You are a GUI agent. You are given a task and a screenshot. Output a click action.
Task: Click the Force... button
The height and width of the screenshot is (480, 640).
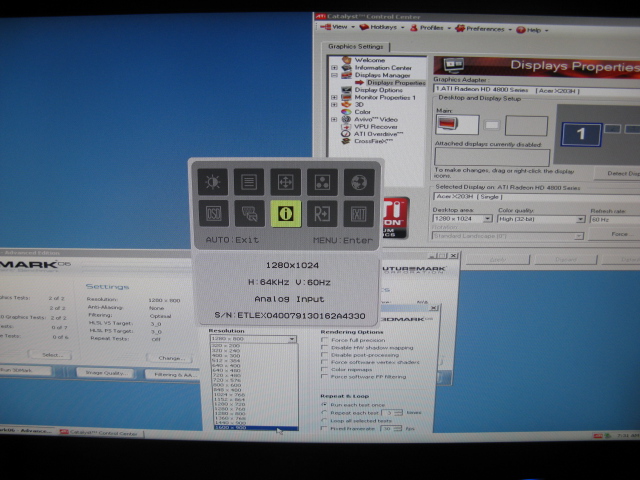619,234
